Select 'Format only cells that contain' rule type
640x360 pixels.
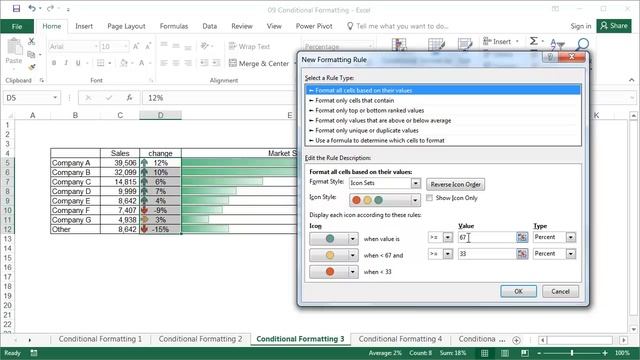[x=443, y=100]
